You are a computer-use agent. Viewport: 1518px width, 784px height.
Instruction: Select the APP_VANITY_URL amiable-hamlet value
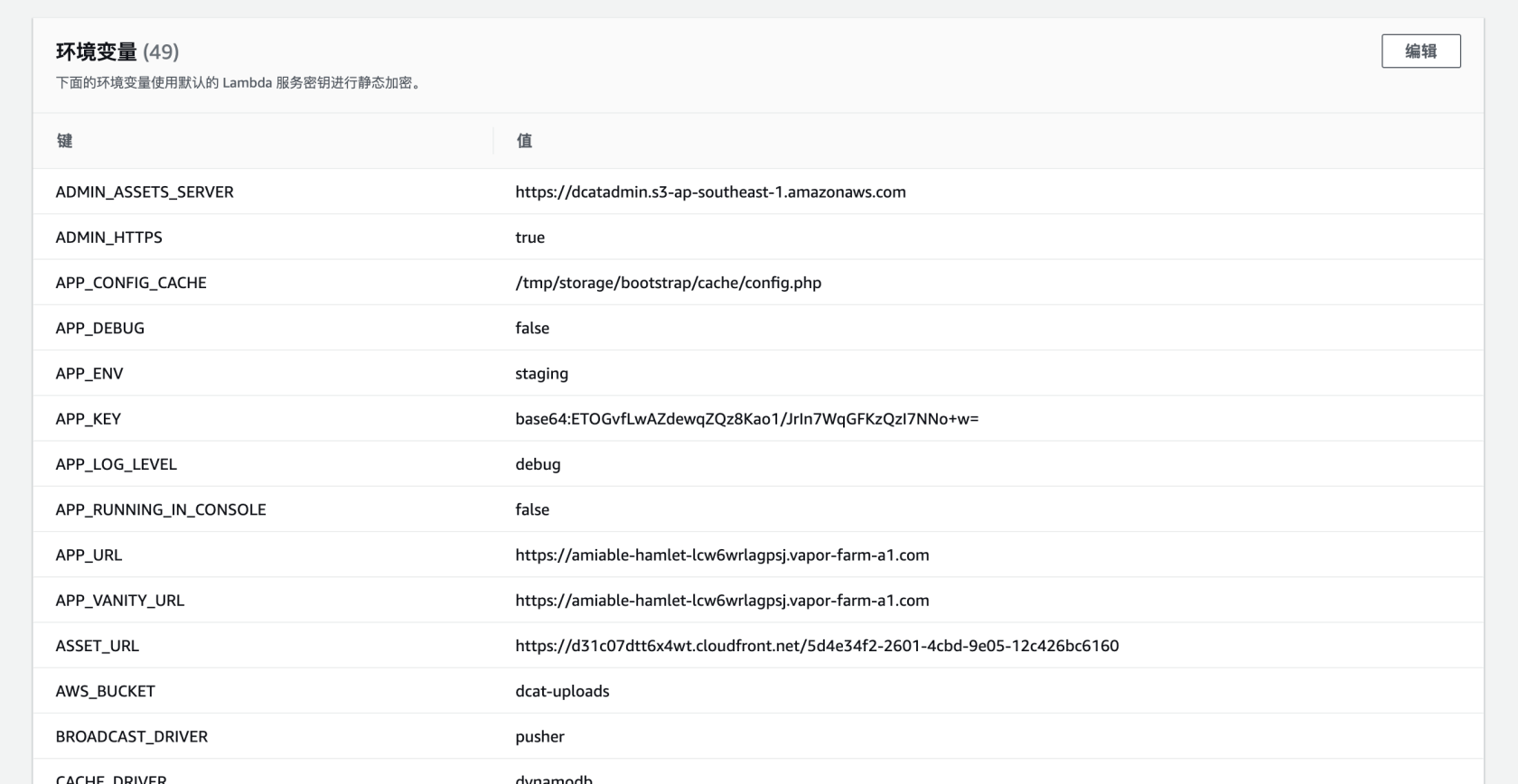[x=722, y=600]
